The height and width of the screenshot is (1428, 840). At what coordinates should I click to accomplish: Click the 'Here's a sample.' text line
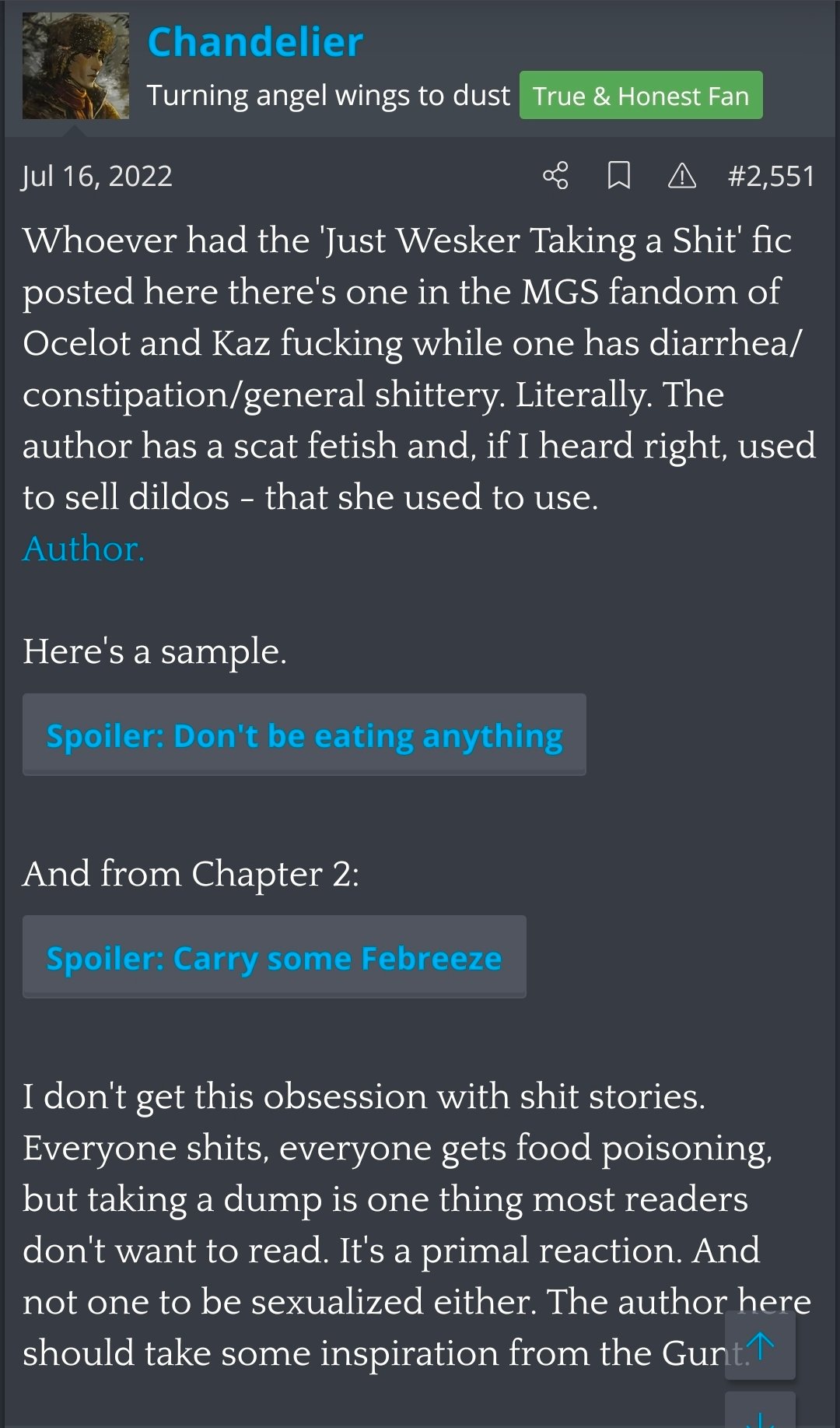(155, 651)
